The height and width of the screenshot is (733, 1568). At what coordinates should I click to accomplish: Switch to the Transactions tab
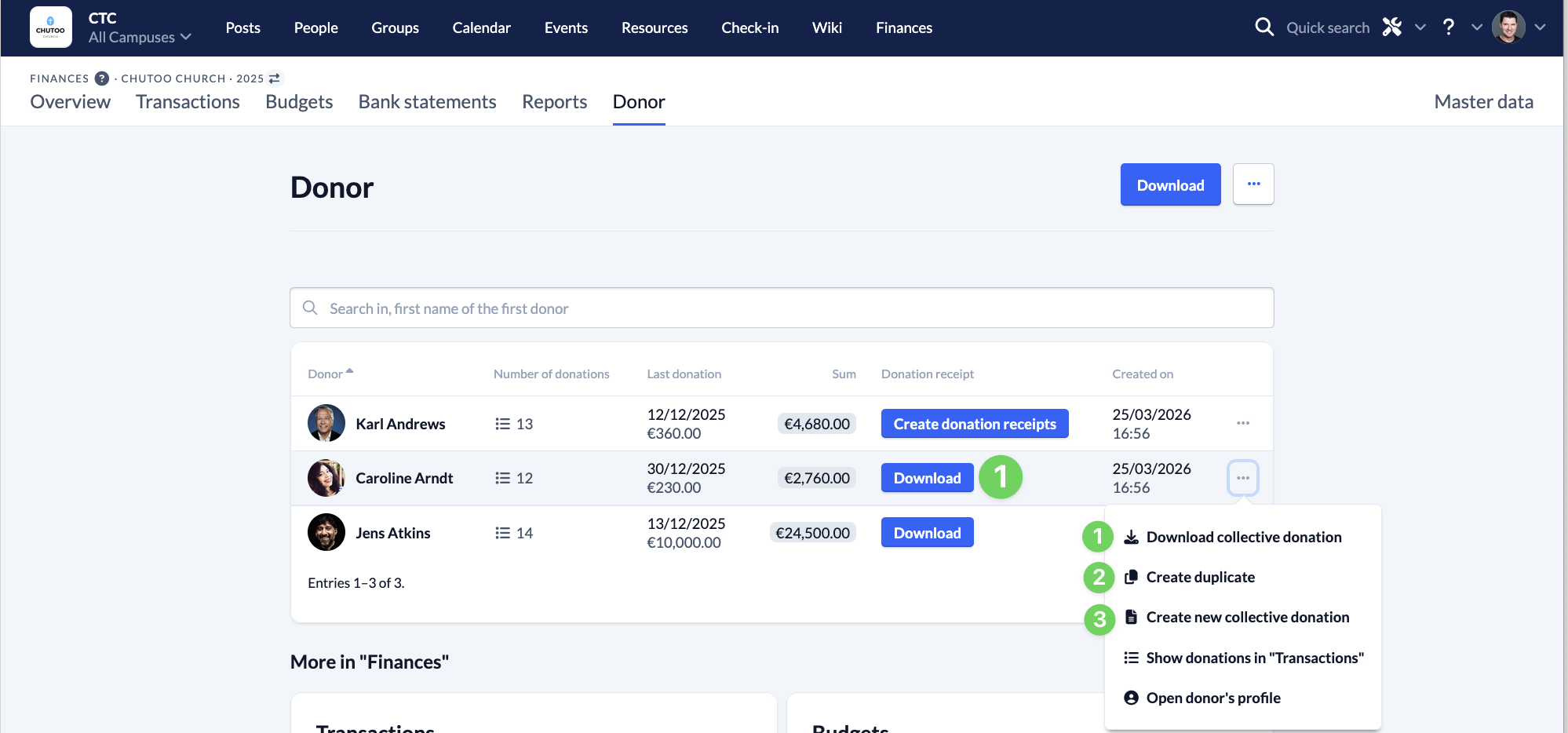[x=188, y=102]
